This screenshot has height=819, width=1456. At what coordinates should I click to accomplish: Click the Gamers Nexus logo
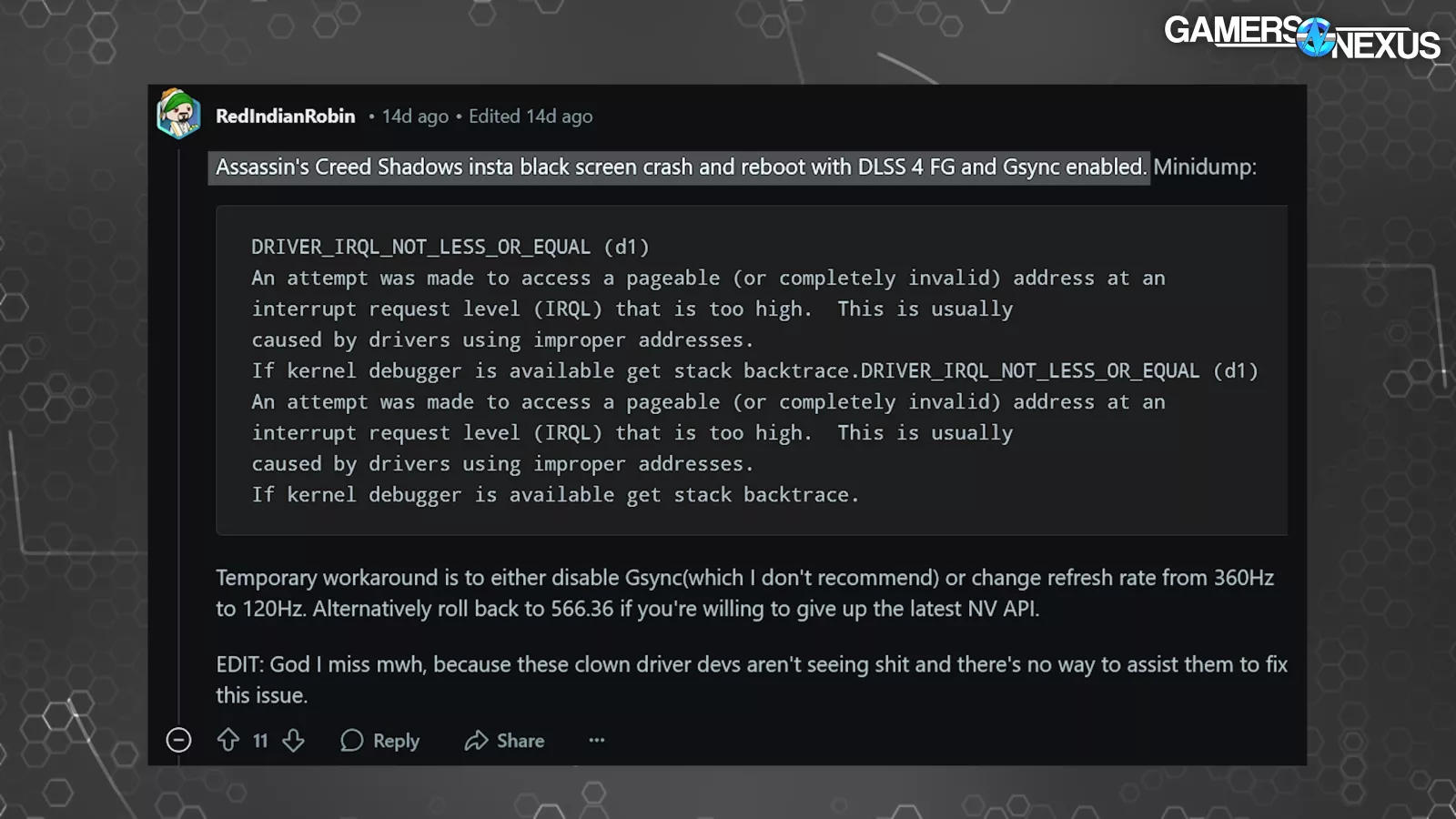(x=1301, y=37)
